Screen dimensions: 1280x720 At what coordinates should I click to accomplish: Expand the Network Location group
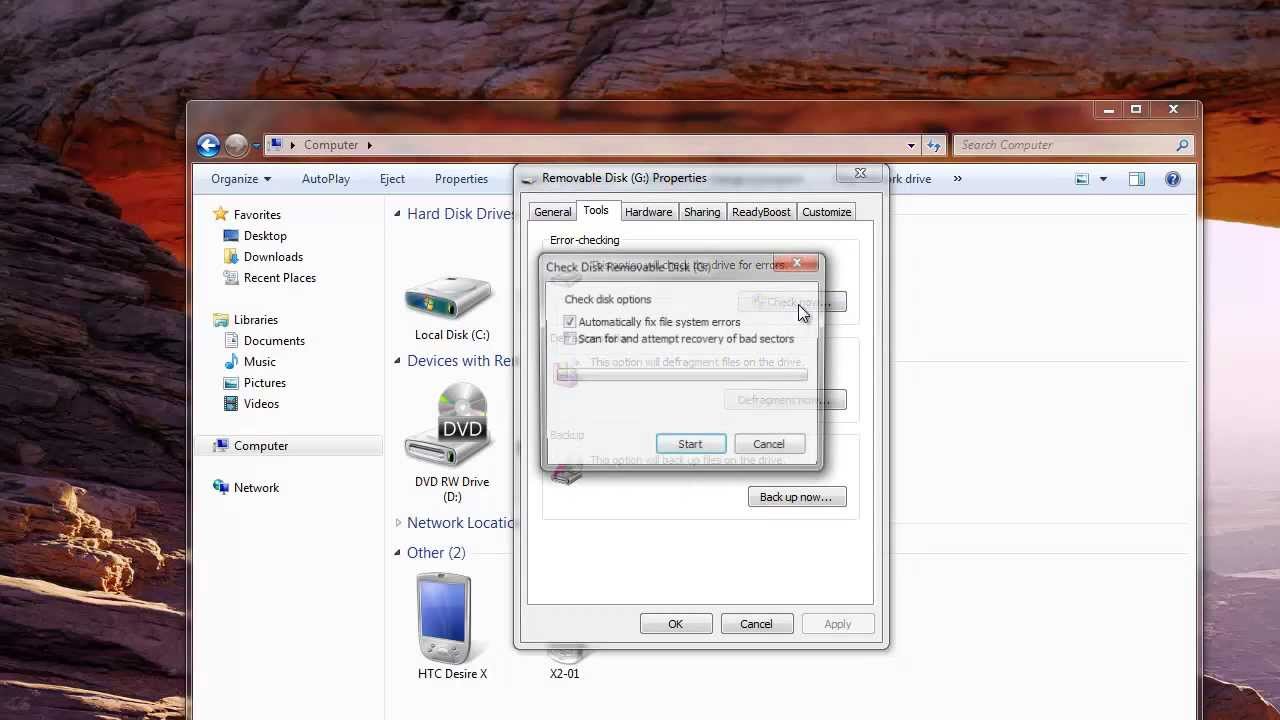point(398,522)
